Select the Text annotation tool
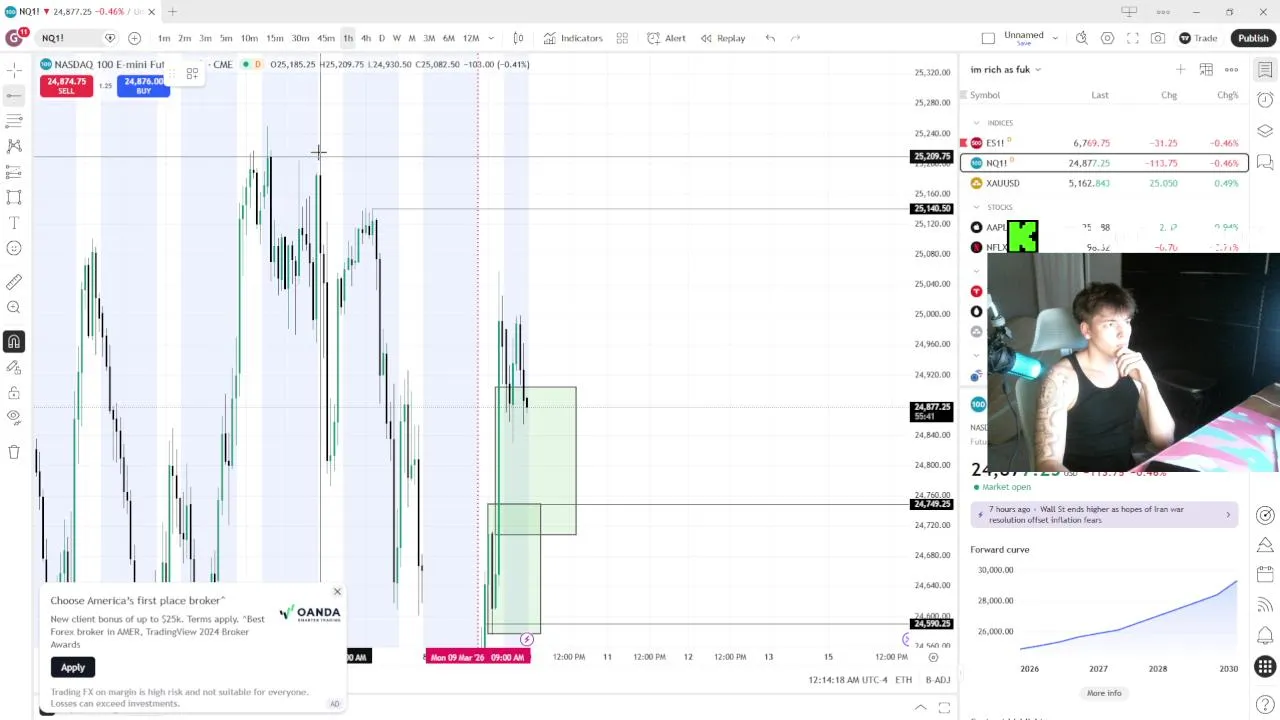This screenshot has height=720, width=1280. click(14, 223)
